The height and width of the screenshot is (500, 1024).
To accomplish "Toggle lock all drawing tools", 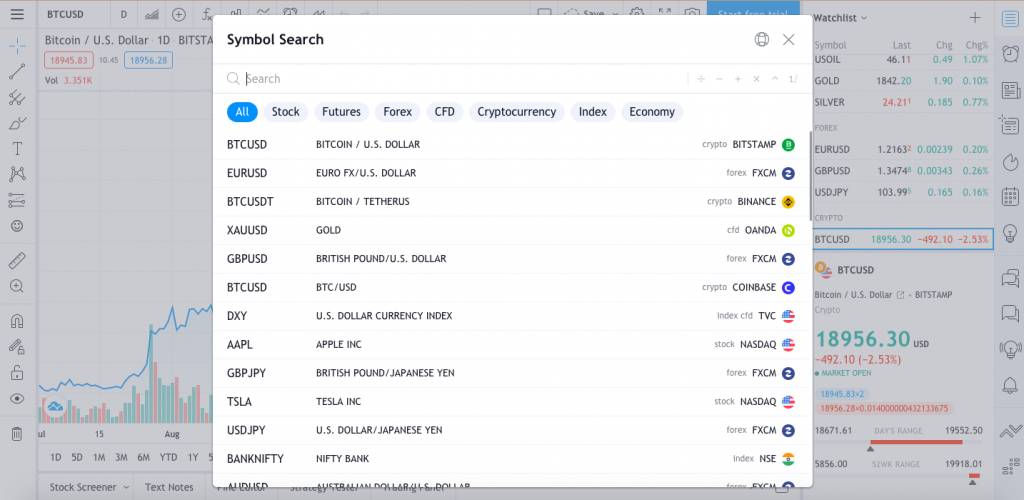I will [x=17, y=373].
